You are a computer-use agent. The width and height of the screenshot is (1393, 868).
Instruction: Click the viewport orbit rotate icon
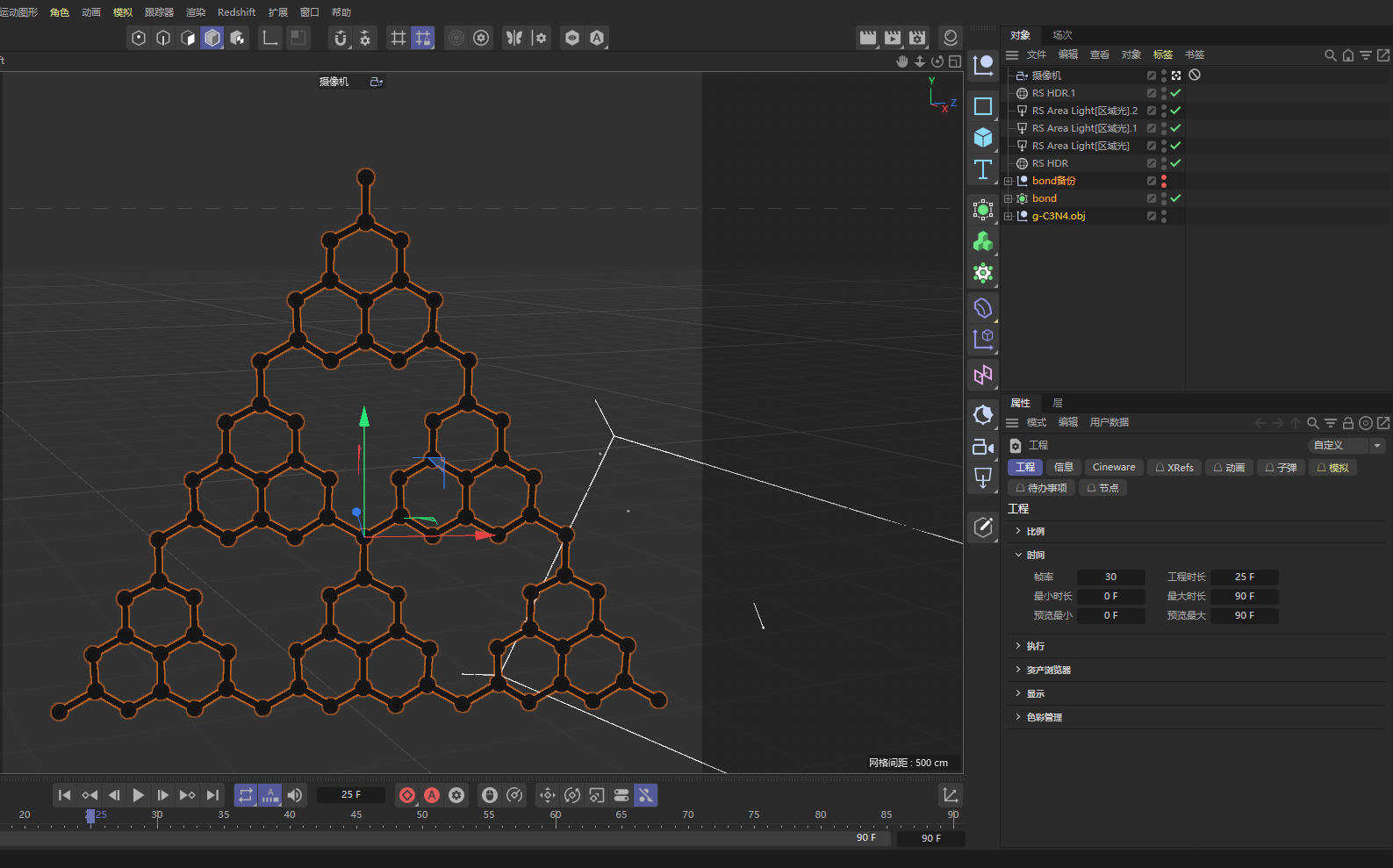[937, 61]
